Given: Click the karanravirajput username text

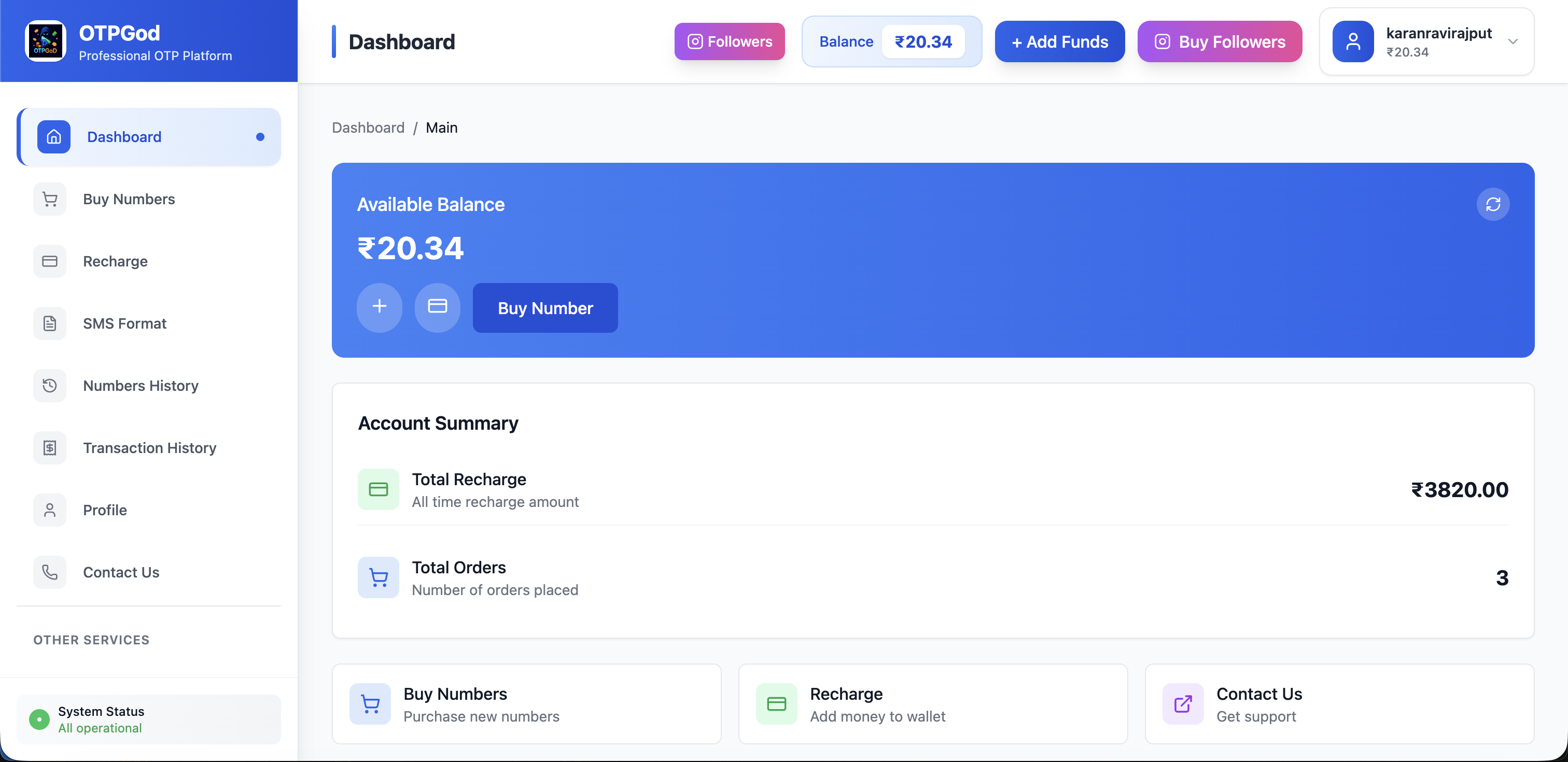Looking at the screenshot, I should (x=1439, y=33).
